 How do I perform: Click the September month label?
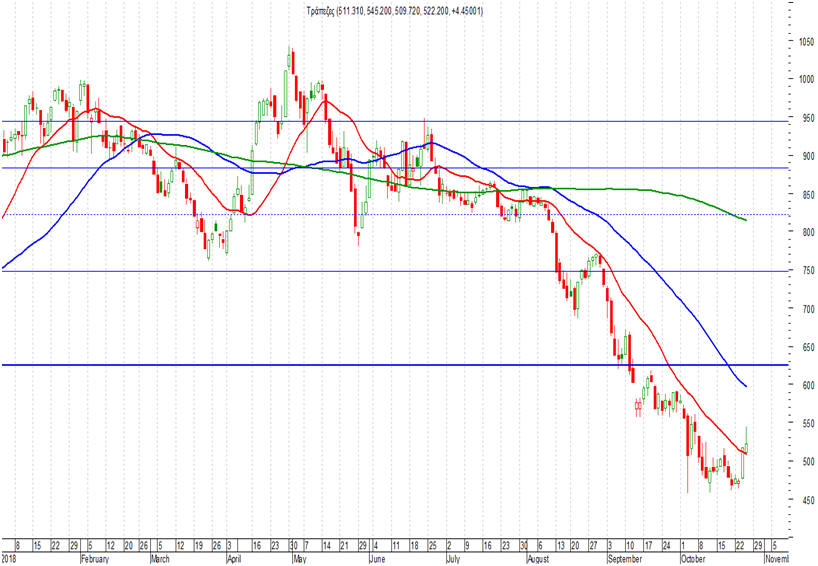click(x=624, y=559)
